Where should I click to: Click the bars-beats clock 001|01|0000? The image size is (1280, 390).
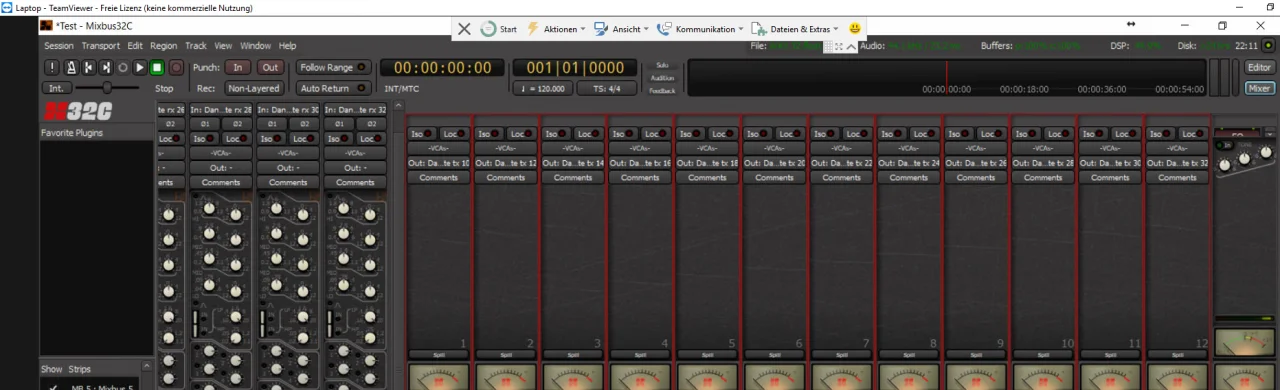click(575, 68)
